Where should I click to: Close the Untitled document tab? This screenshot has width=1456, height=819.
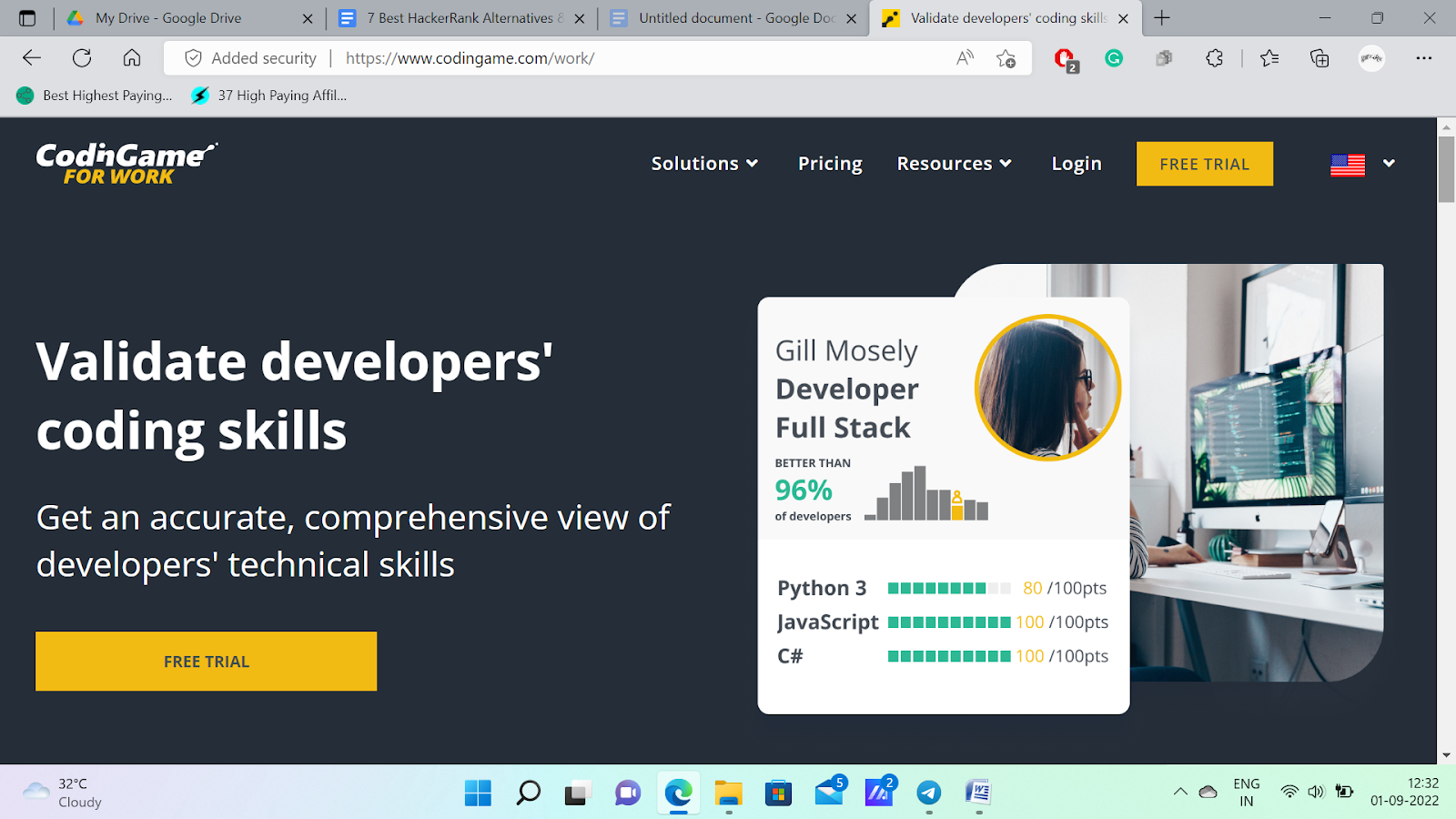851,18
